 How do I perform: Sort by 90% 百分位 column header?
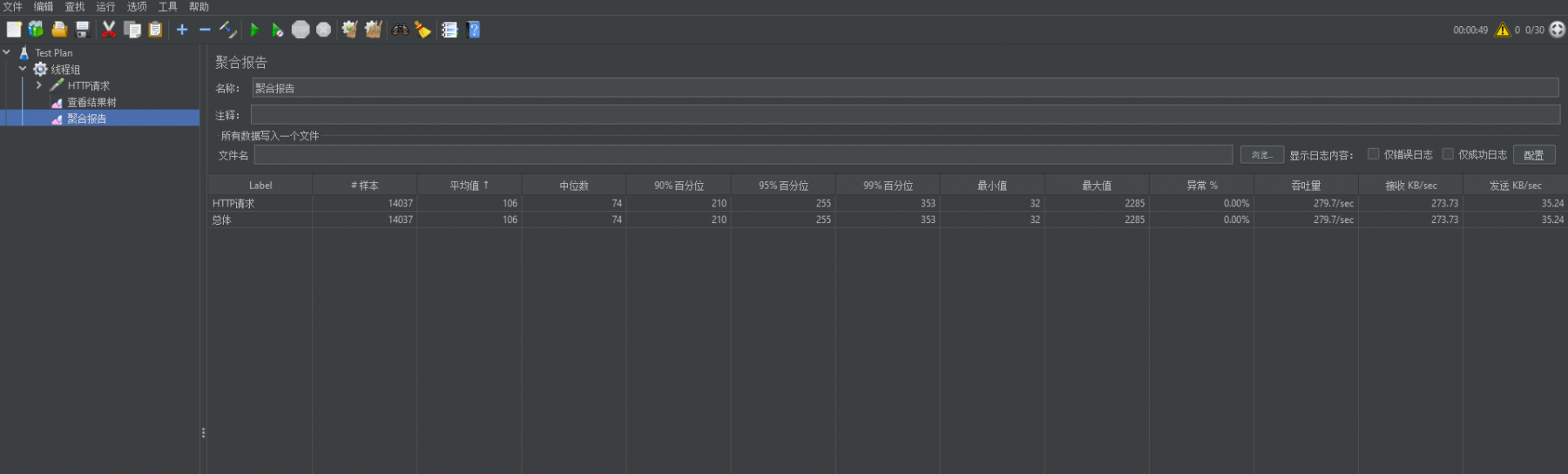(679, 185)
